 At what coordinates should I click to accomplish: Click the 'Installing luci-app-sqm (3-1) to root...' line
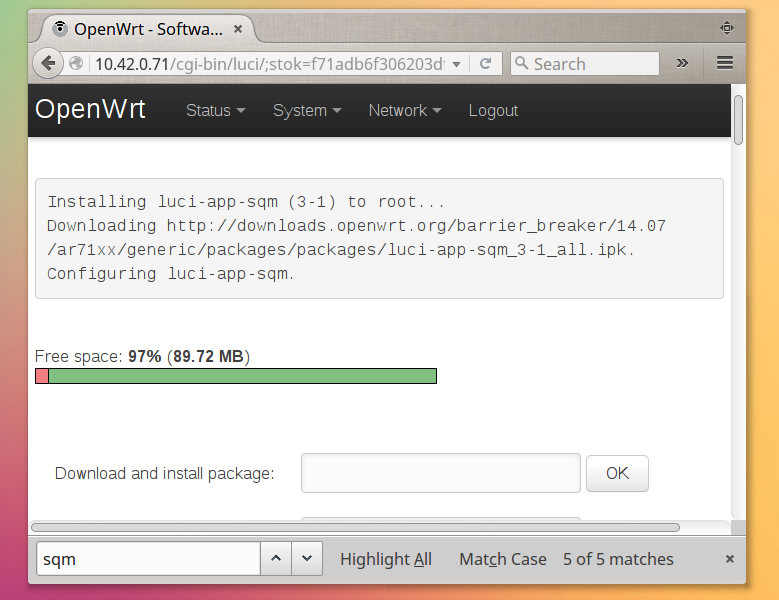[x=246, y=202]
